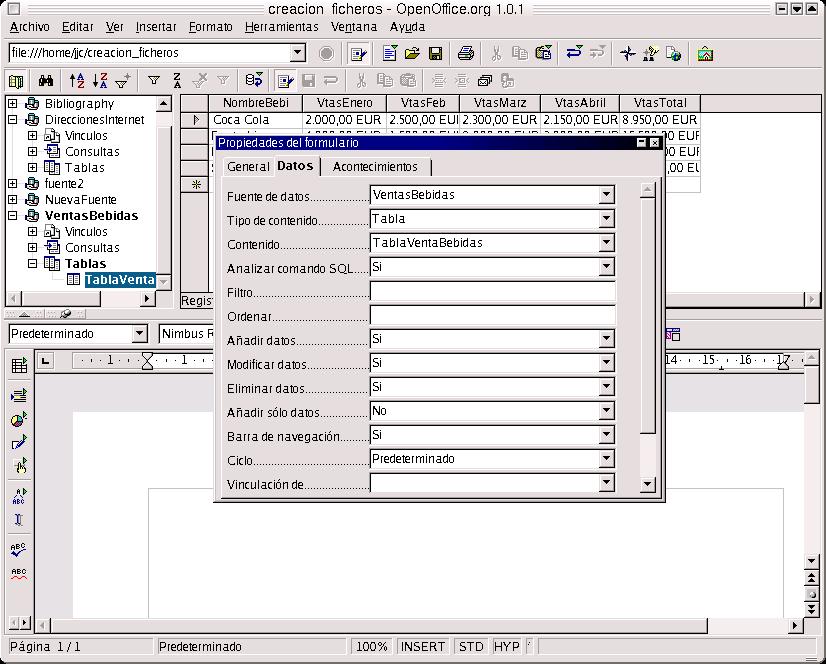Click the Open file folder icon
Image resolution: width=826 pixels, height=664 pixels.
click(x=412, y=54)
